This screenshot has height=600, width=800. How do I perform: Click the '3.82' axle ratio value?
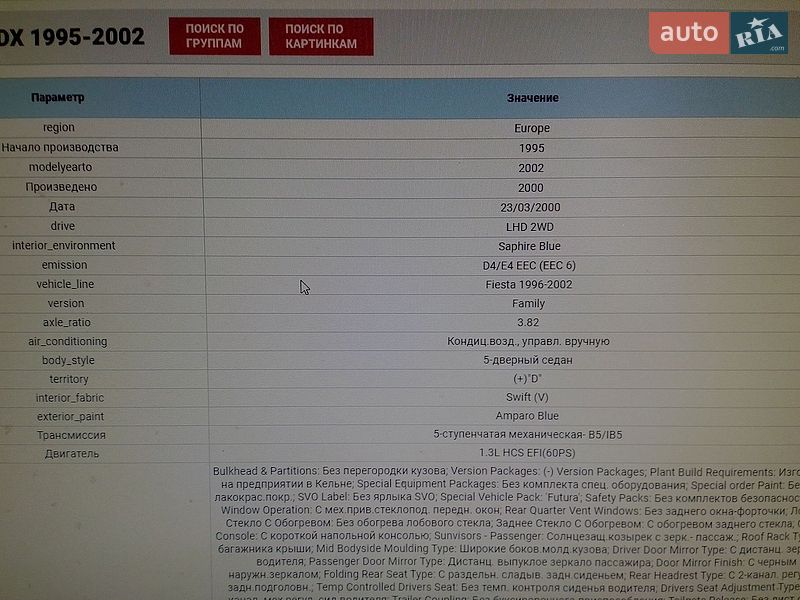[x=528, y=322]
